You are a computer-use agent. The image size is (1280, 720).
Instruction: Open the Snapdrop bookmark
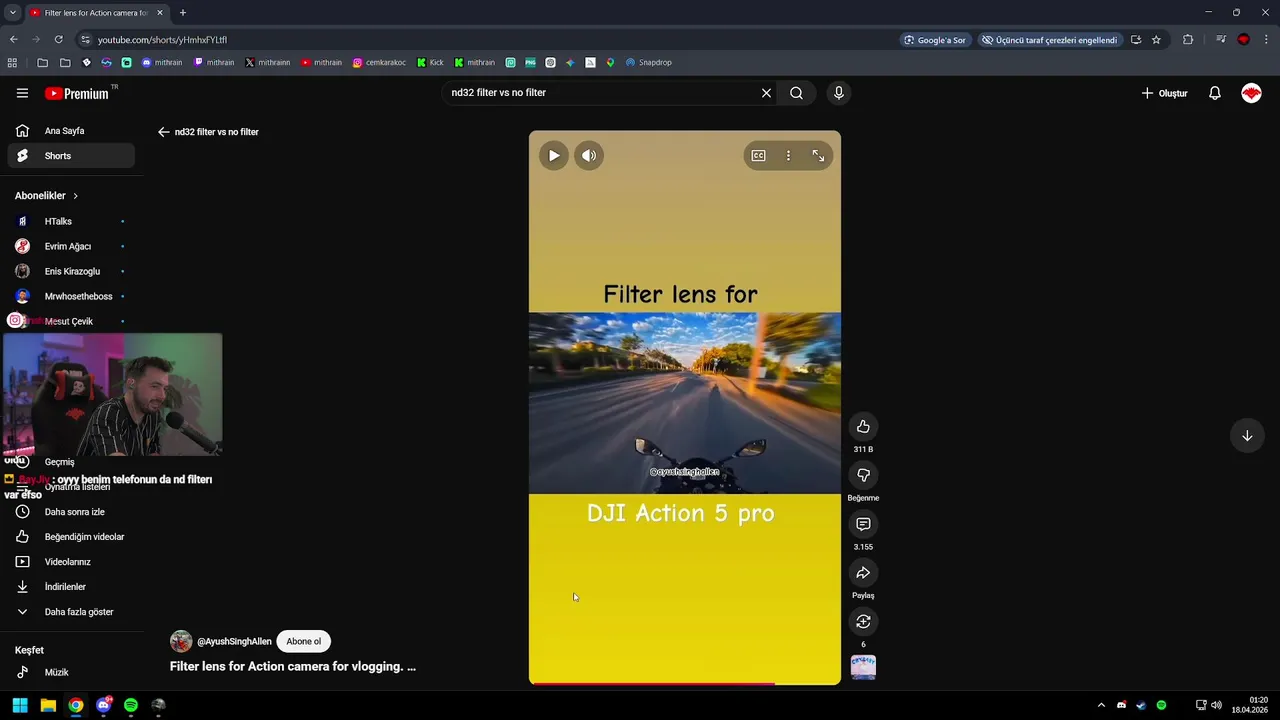click(648, 62)
